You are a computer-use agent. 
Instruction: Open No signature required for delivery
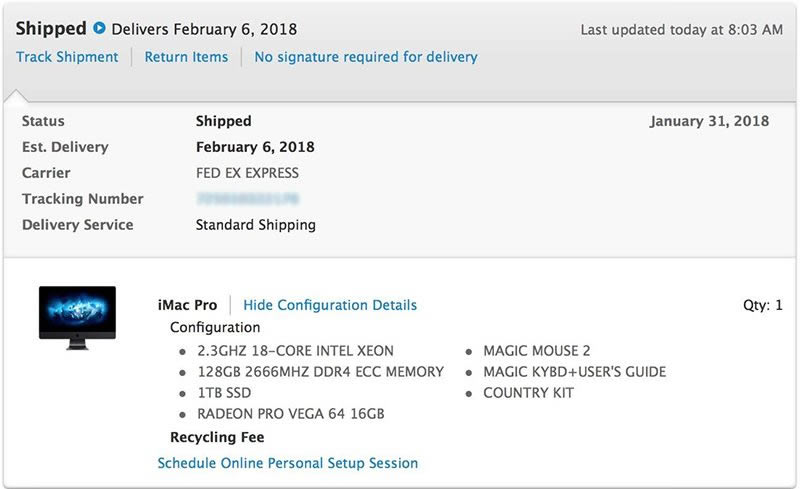click(366, 57)
